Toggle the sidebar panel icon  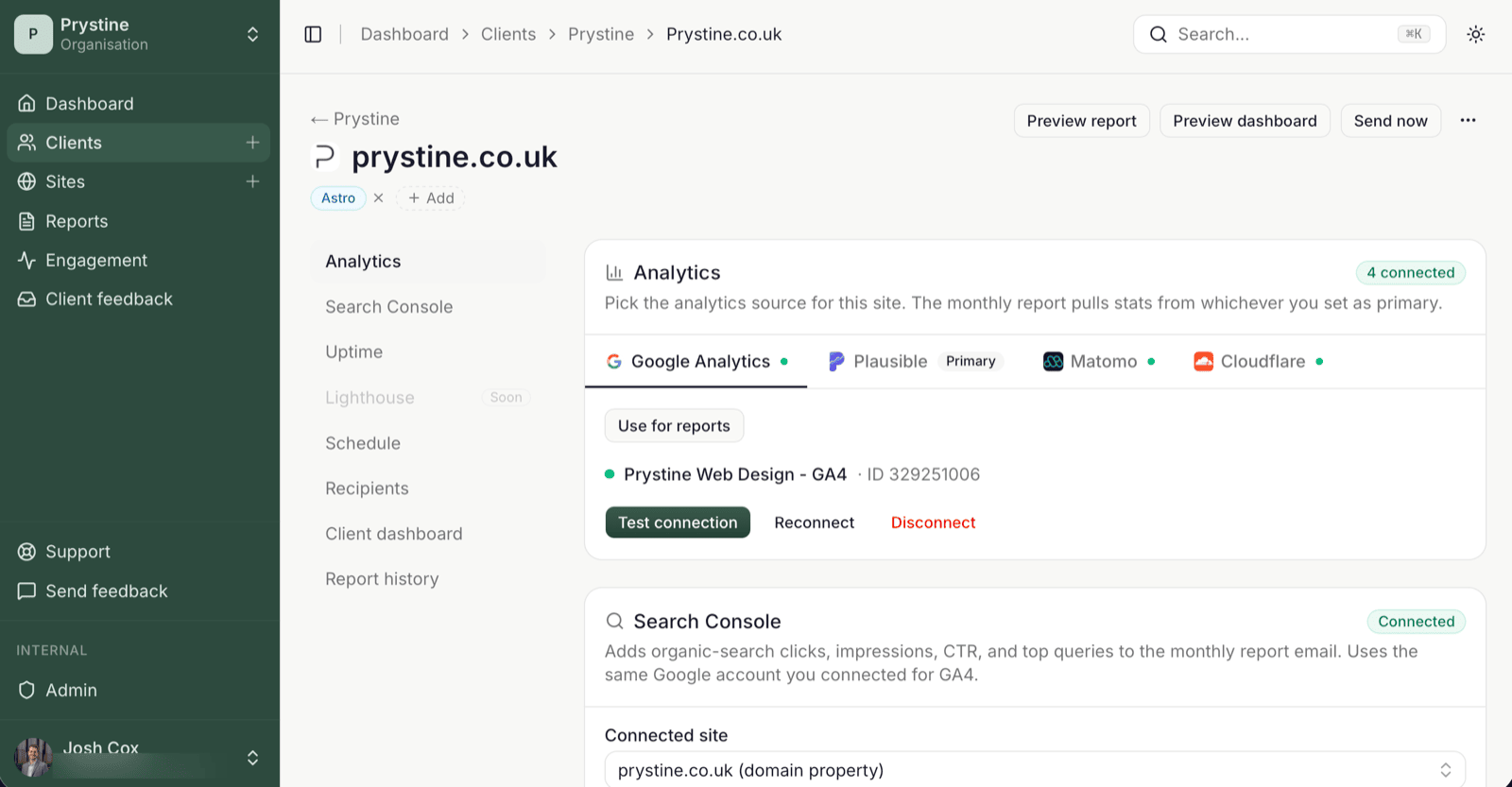313,34
